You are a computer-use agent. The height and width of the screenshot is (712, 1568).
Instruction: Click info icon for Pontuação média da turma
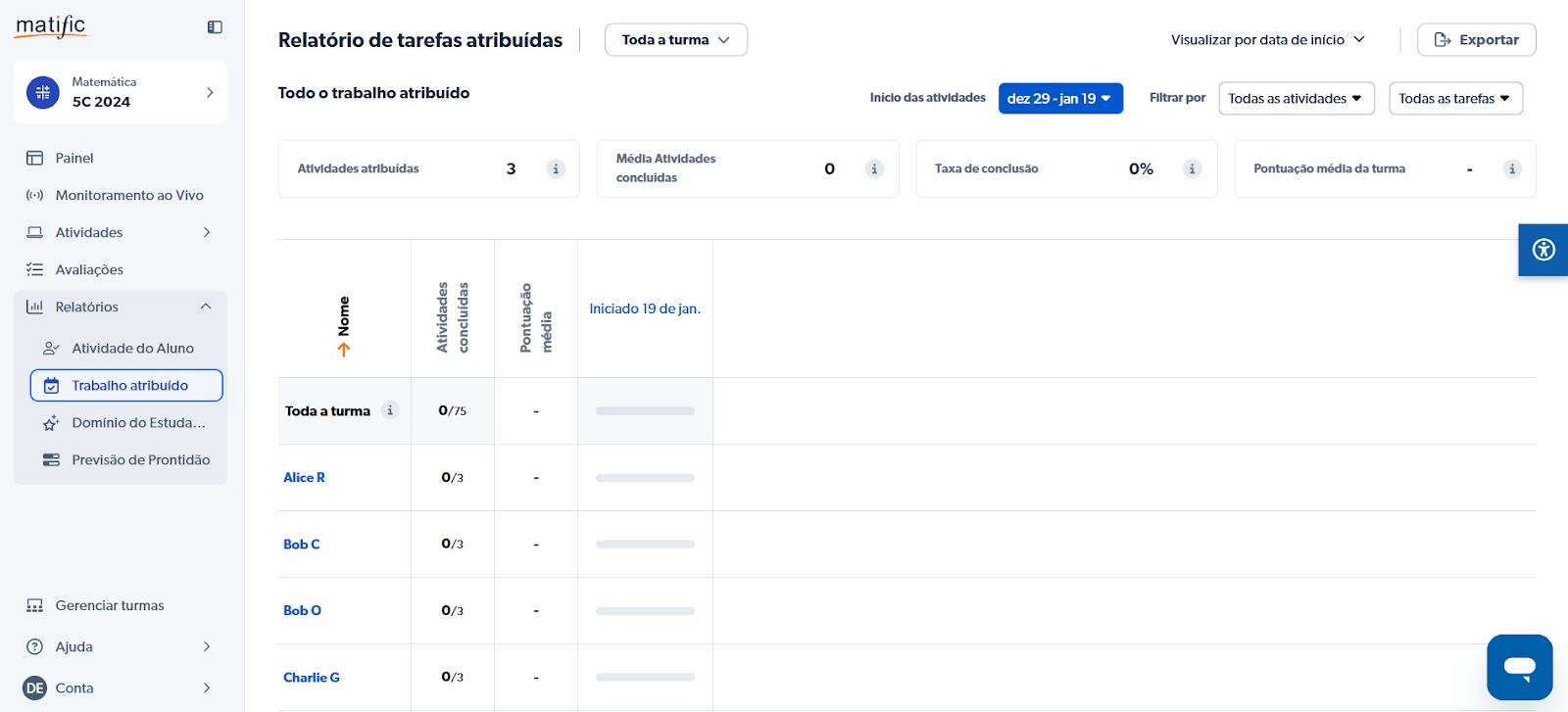coord(1512,168)
